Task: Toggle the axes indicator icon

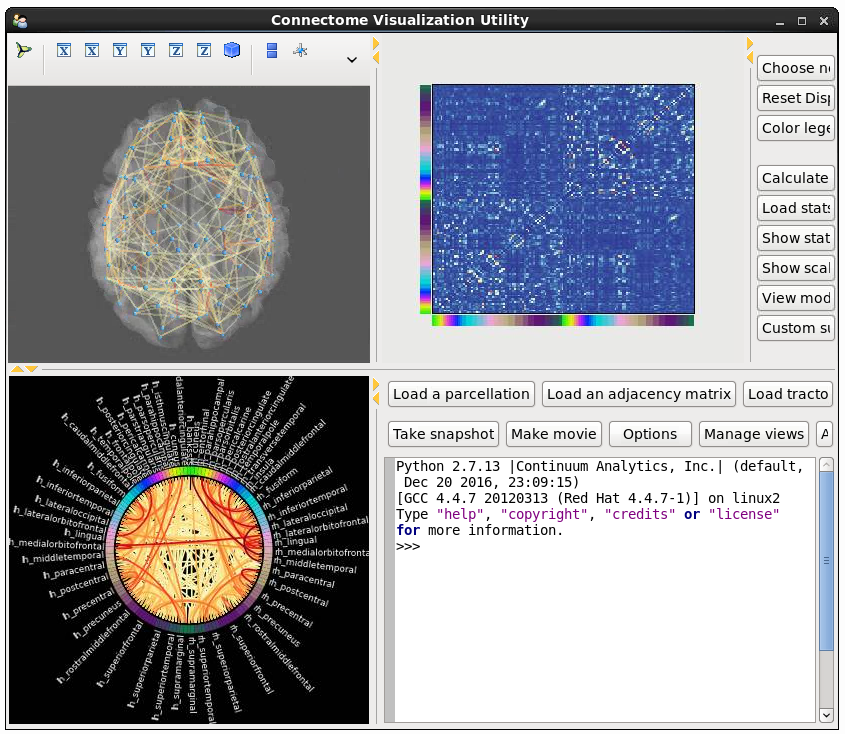Action: click(300, 51)
